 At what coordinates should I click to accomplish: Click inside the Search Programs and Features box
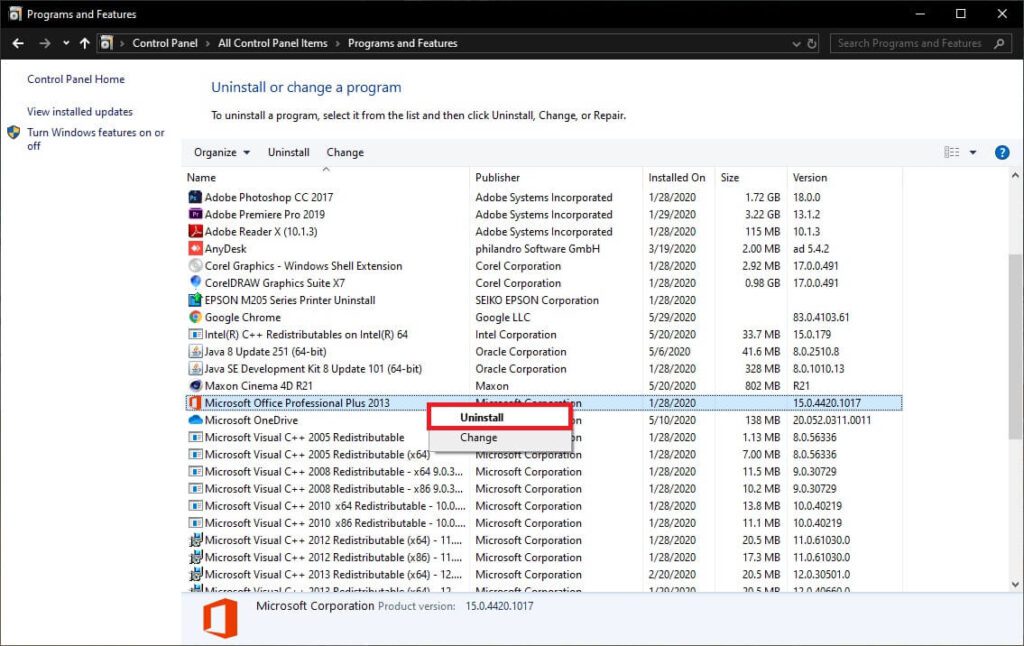coord(916,43)
